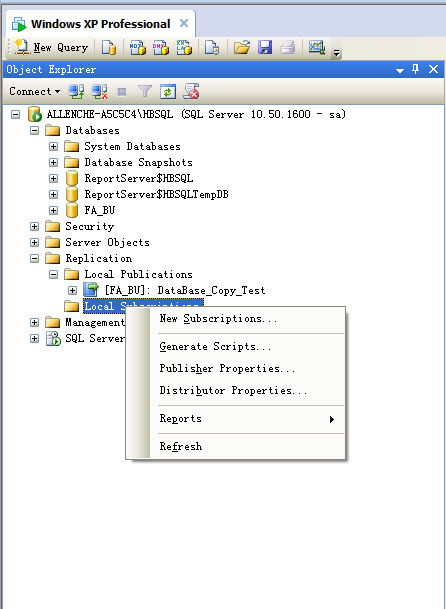Close the Object Explorer panel
Screen dimensions: 446x609
click(x=433, y=70)
